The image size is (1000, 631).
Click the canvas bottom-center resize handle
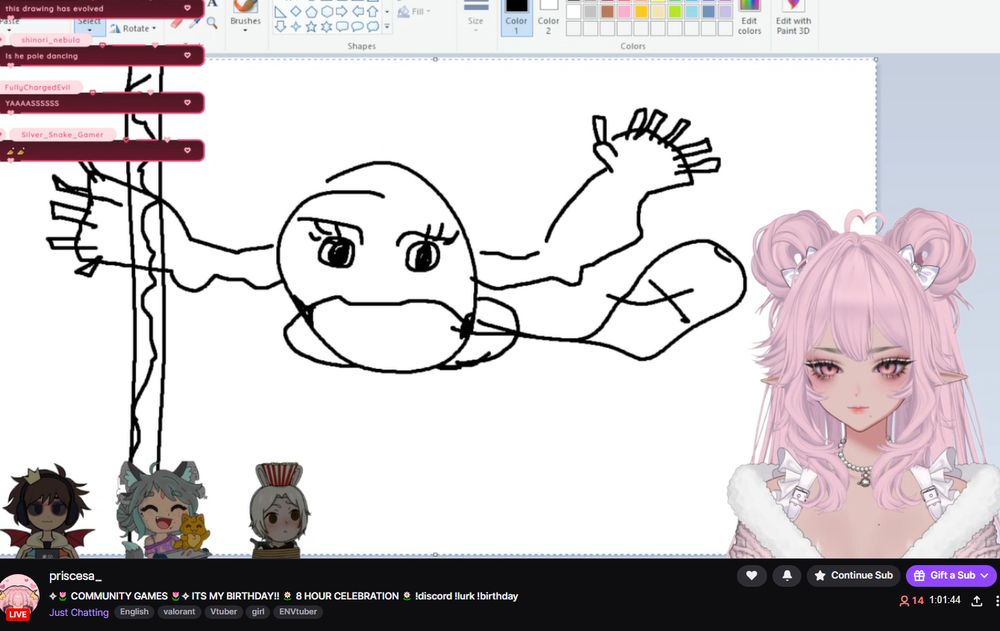click(435, 554)
